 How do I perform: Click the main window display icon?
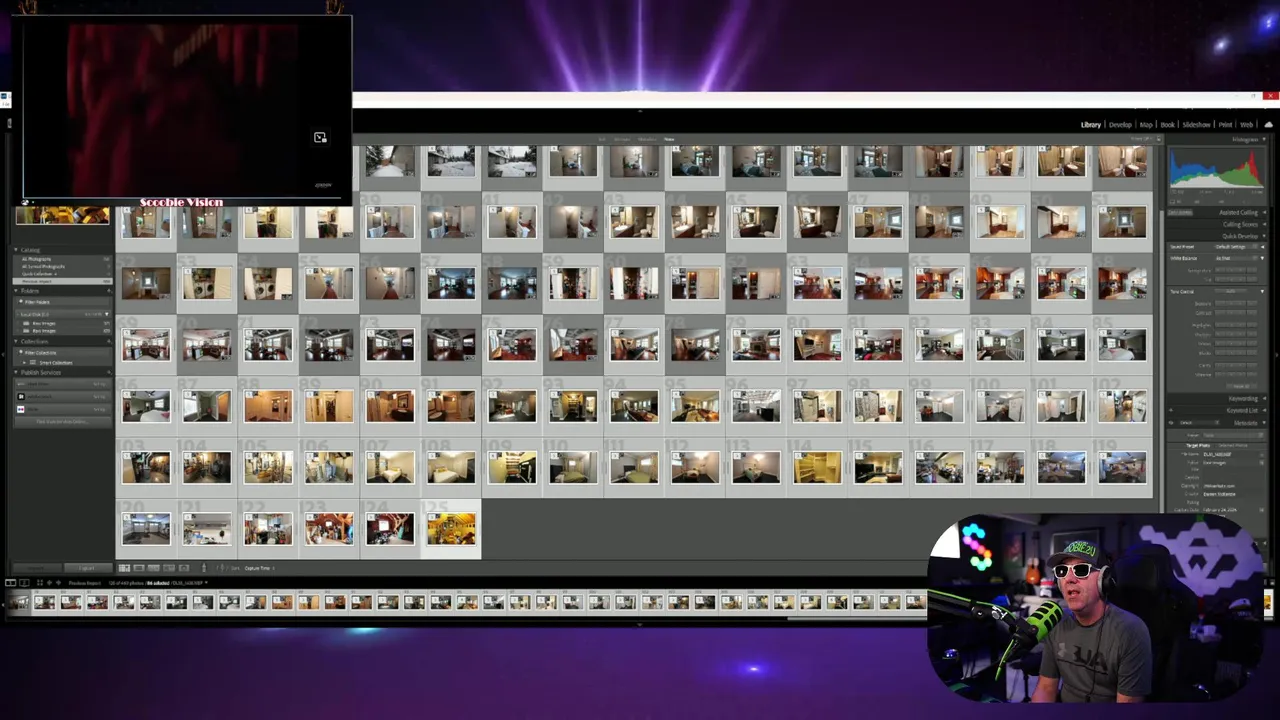(10, 582)
